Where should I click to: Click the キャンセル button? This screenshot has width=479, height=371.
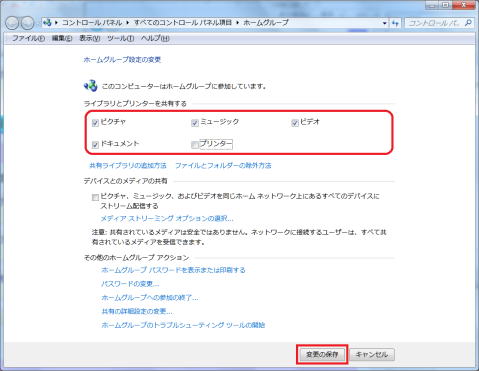pos(372,354)
